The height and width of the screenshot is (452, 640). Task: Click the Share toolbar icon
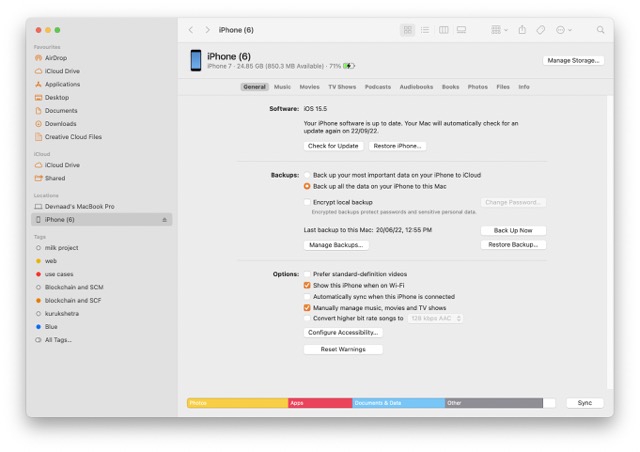522,30
